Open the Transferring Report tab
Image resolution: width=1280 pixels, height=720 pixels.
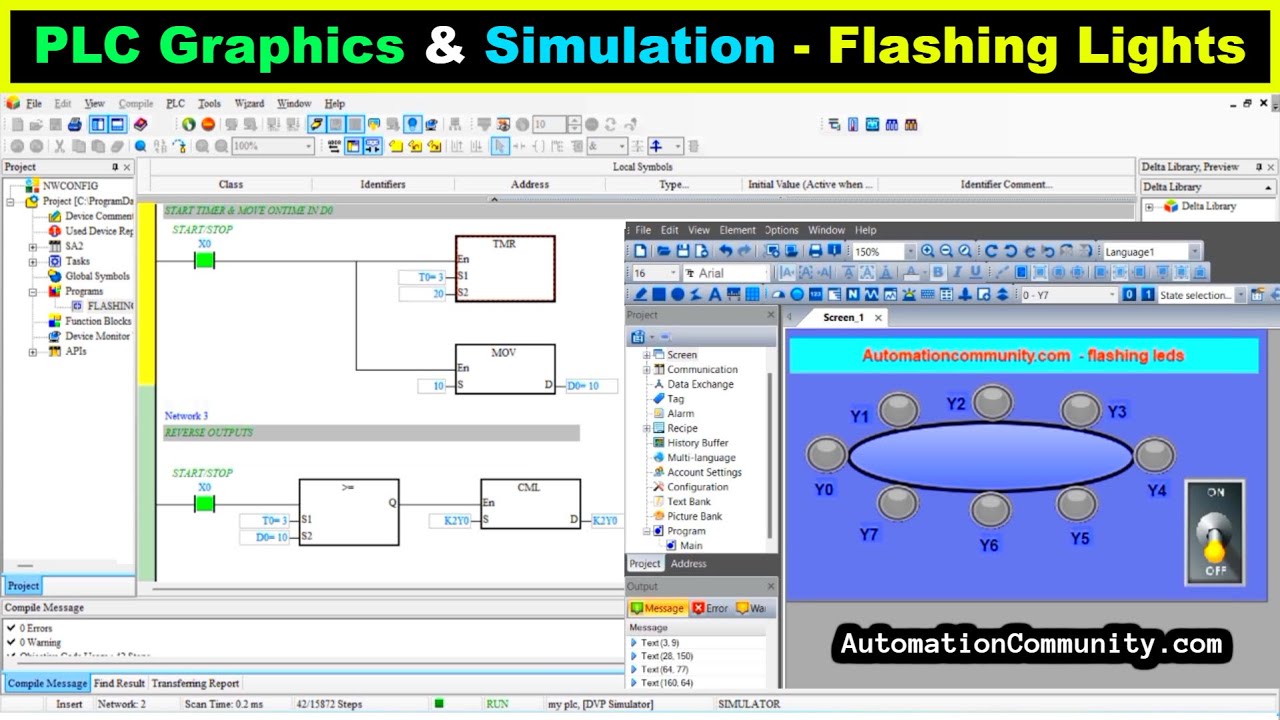point(195,683)
